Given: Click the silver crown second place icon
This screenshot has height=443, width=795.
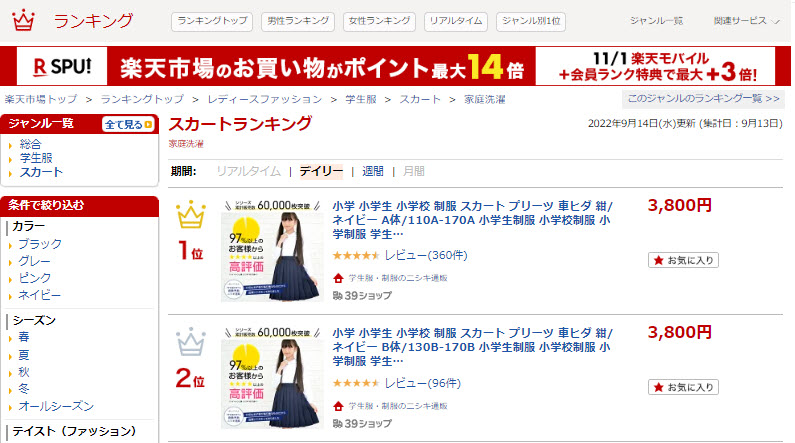Looking at the screenshot, I should click(x=191, y=342).
